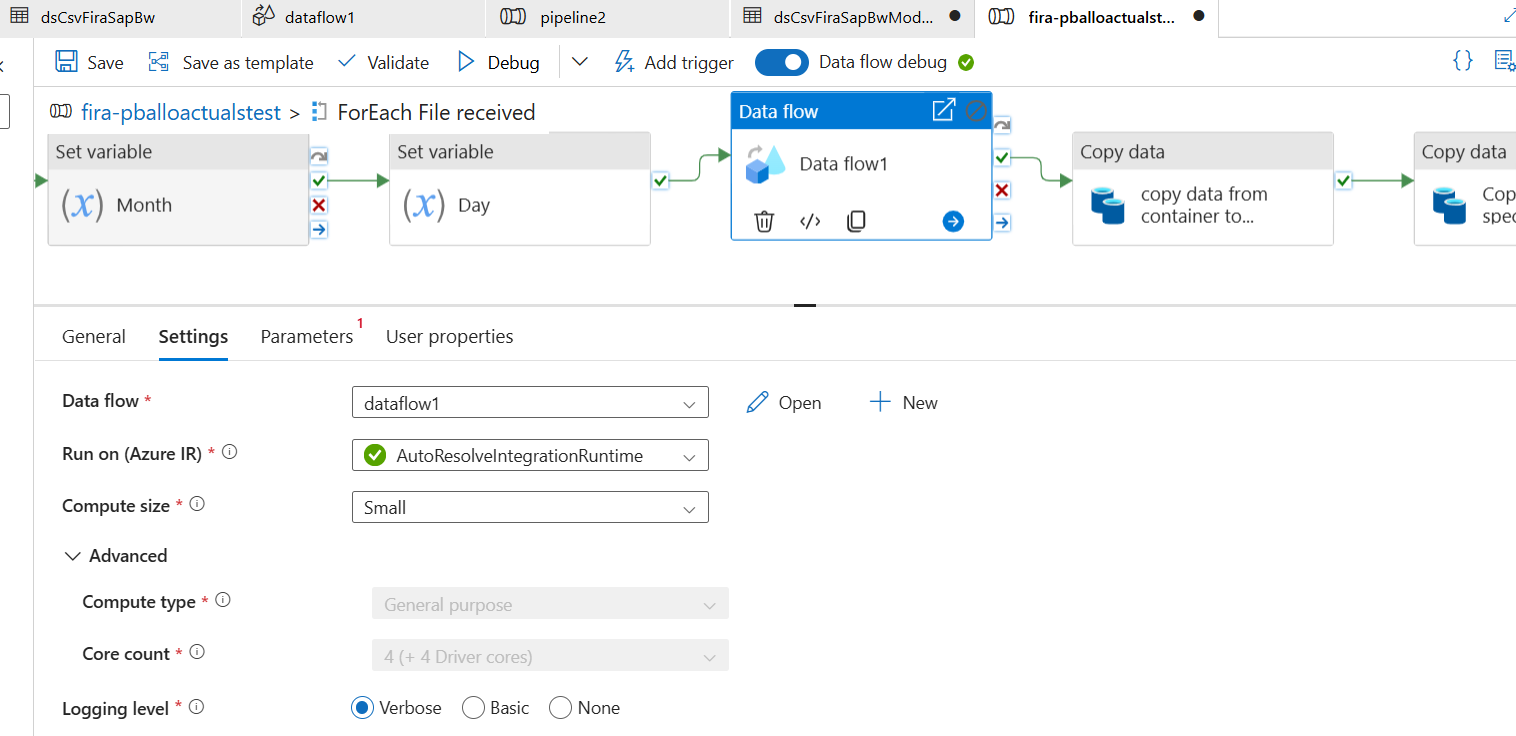
Task: Open the dsCsvFiraSapBwMod editor tab
Action: coord(850,17)
